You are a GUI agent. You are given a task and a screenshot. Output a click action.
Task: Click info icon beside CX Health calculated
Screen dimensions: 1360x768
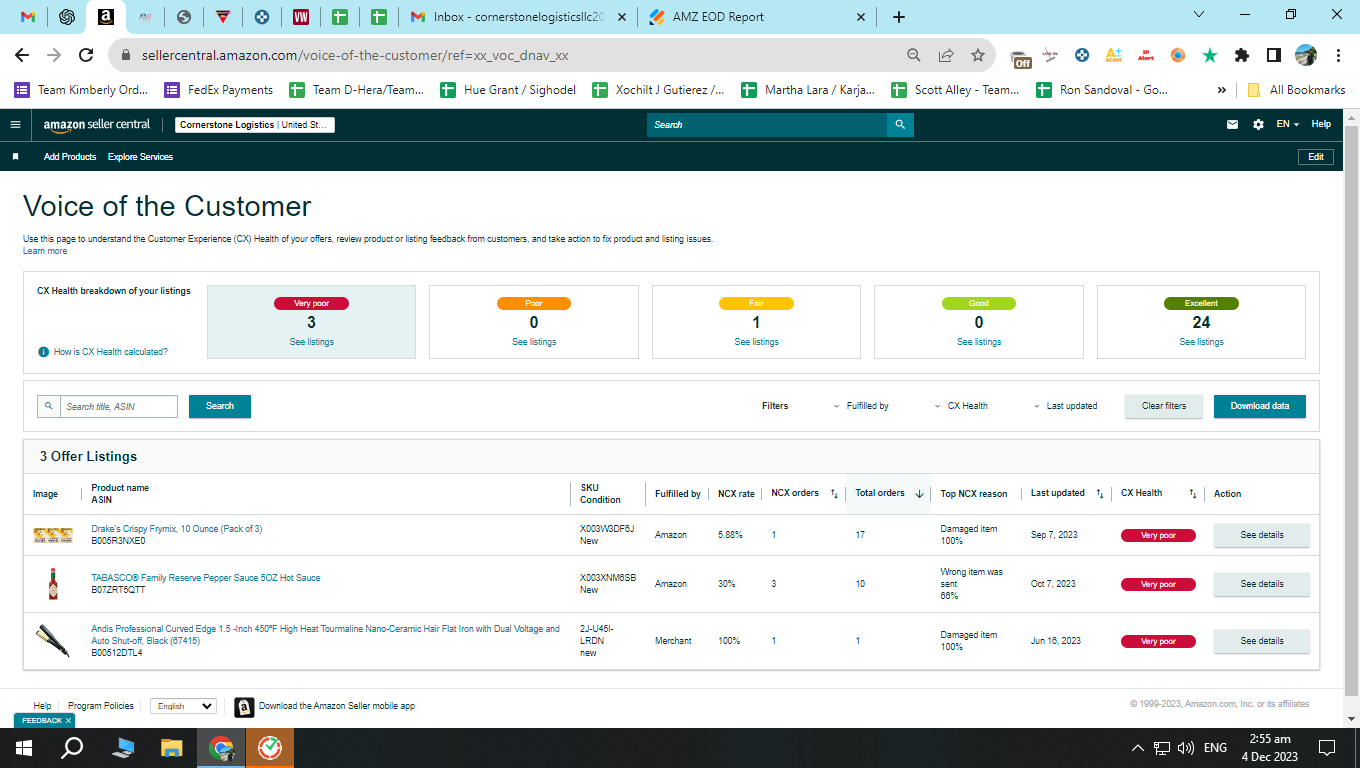43,352
